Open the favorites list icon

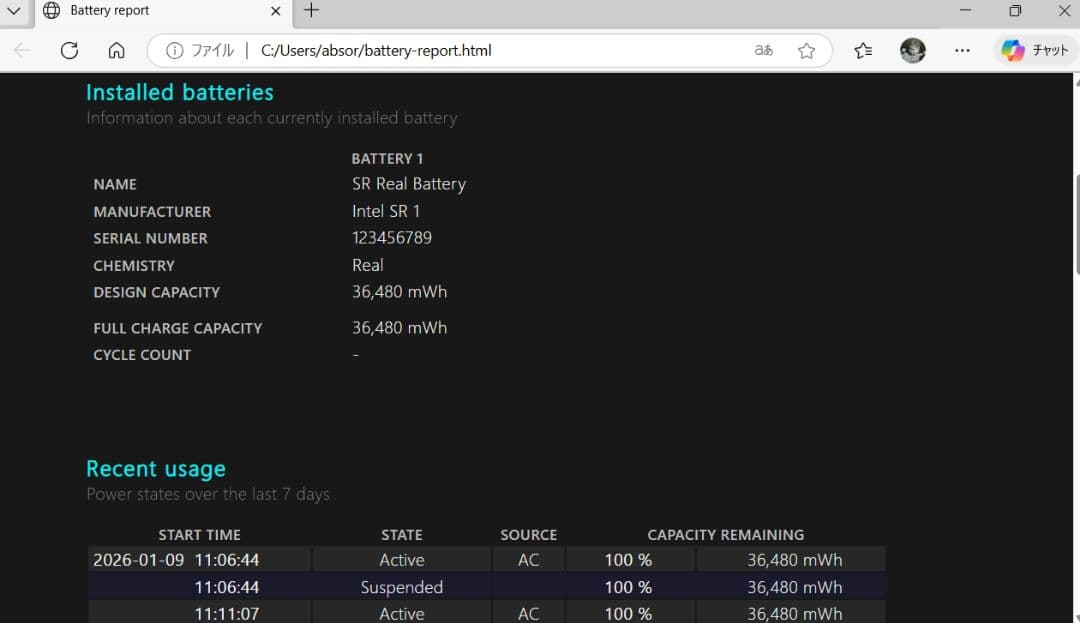(864, 51)
